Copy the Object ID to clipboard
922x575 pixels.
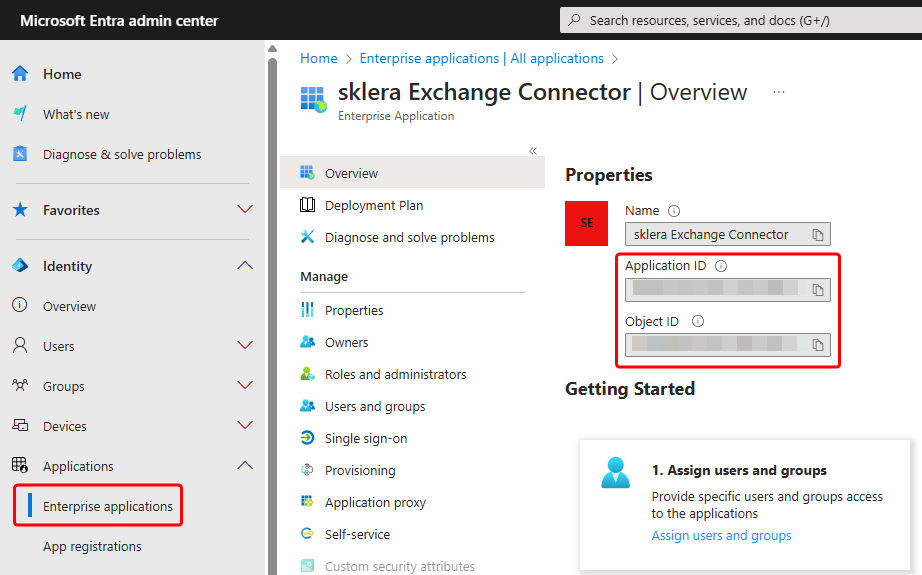pos(818,345)
